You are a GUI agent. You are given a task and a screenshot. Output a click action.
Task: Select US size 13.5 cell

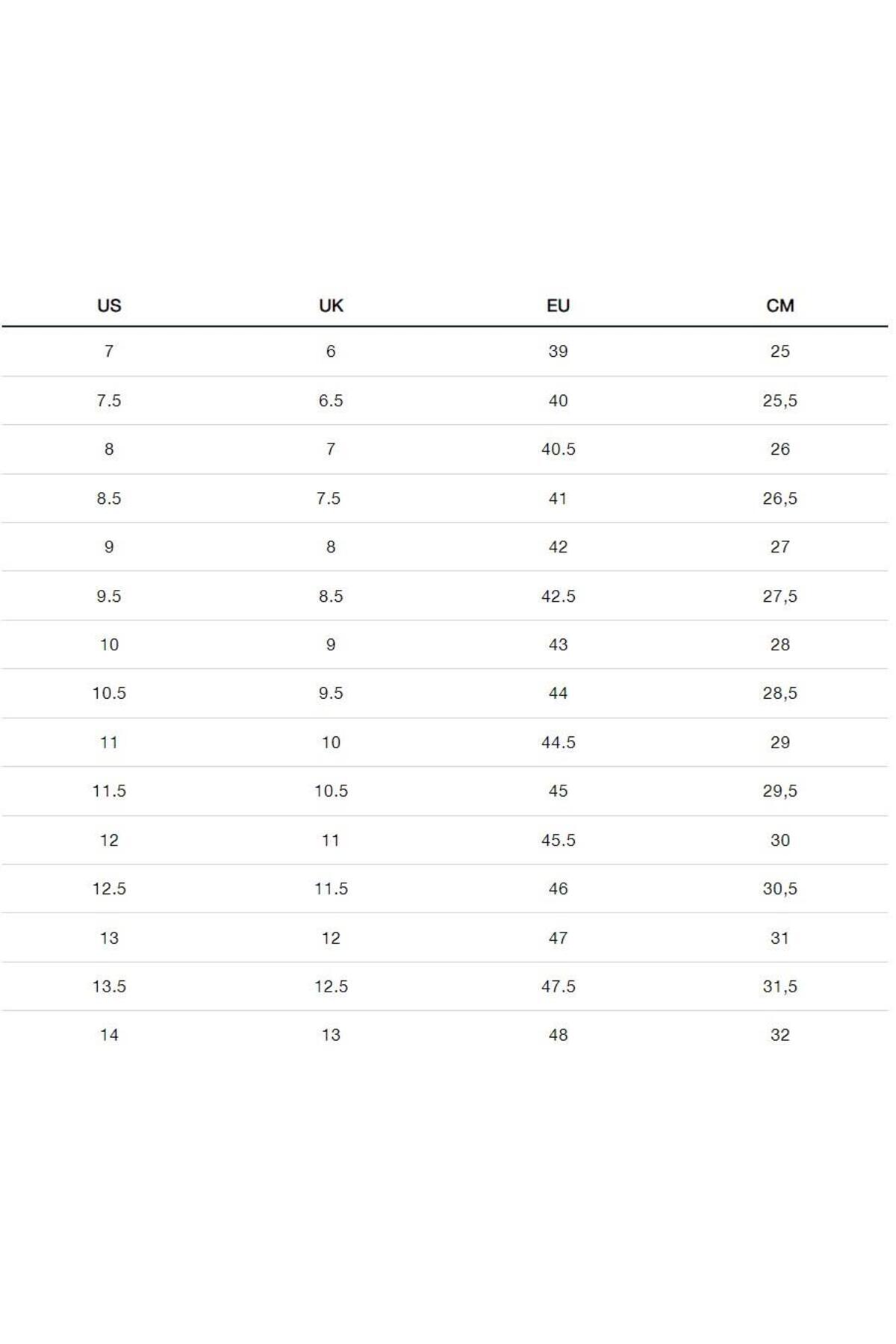[109, 987]
